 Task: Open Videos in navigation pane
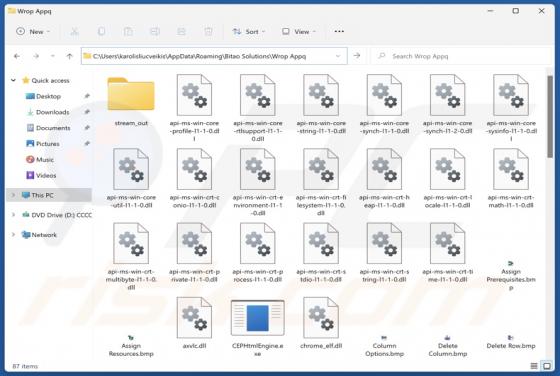point(46,175)
